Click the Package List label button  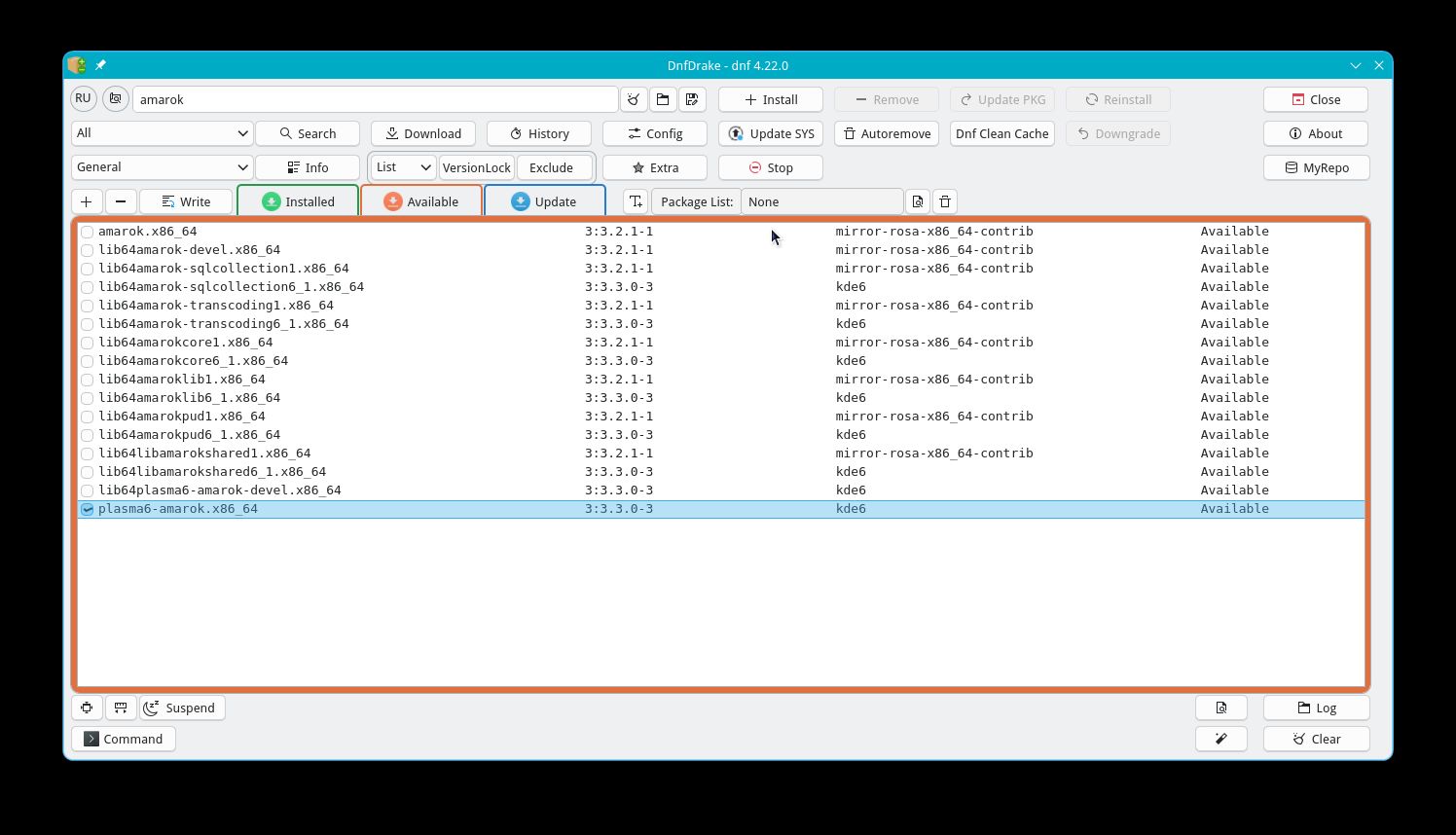click(x=696, y=201)
